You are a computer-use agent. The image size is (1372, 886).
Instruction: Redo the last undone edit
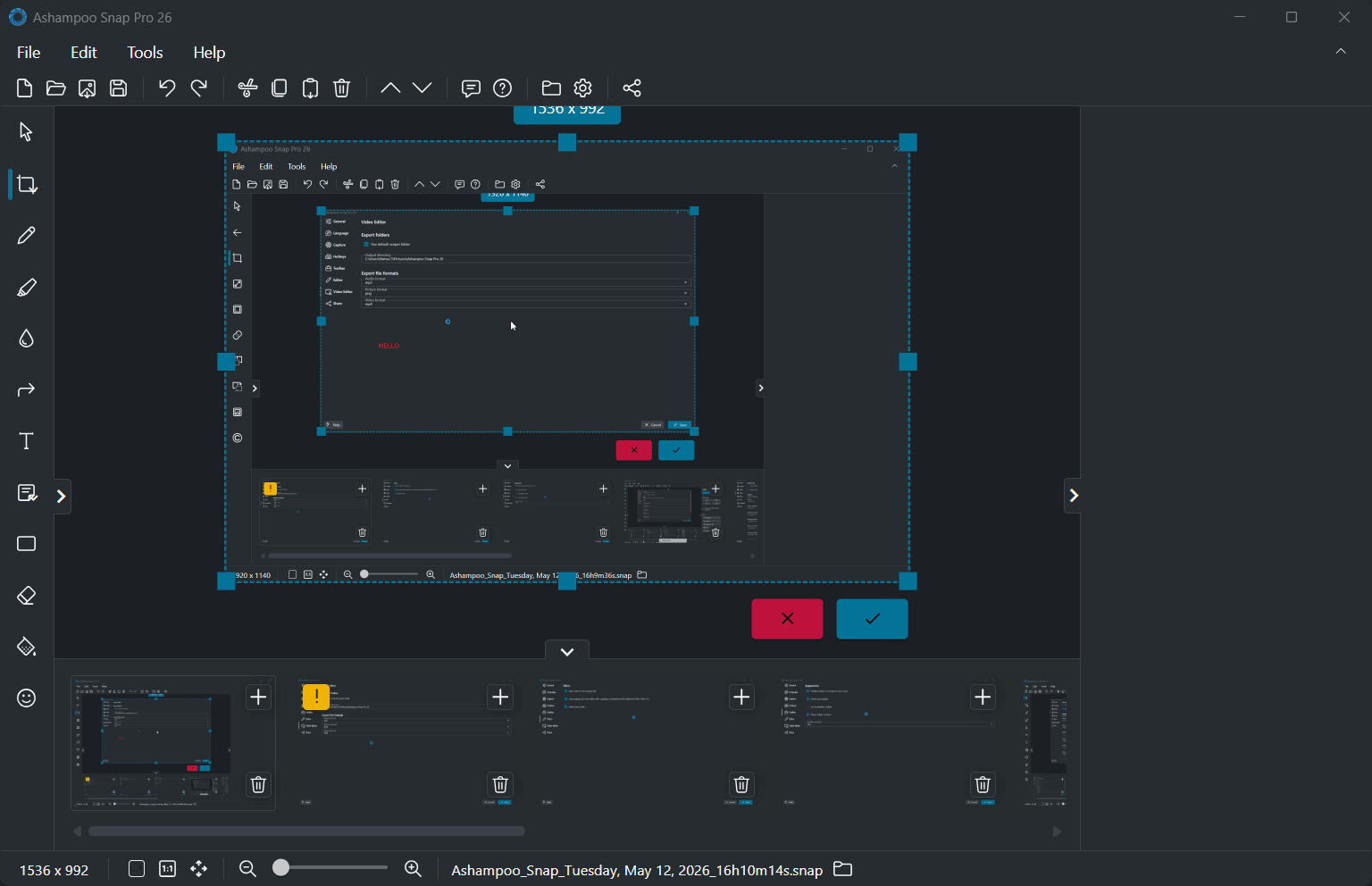click(x=199, y=88)
